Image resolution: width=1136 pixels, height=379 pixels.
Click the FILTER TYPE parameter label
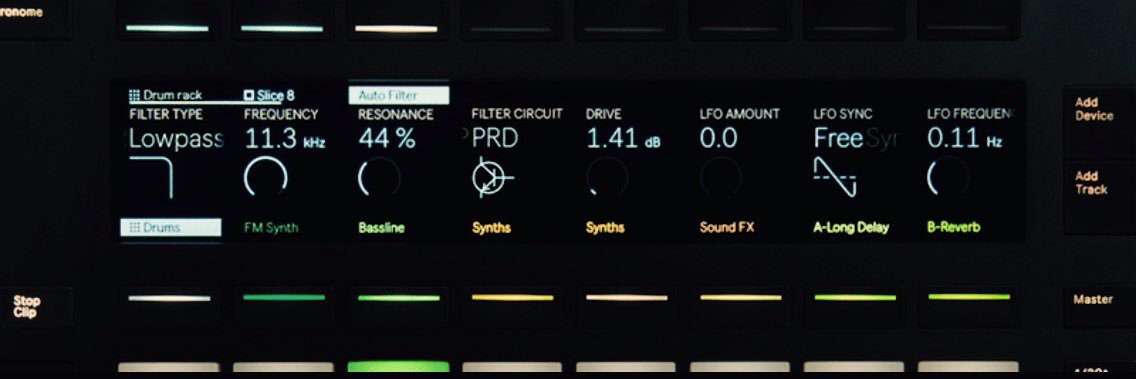(x=166, y=114)
